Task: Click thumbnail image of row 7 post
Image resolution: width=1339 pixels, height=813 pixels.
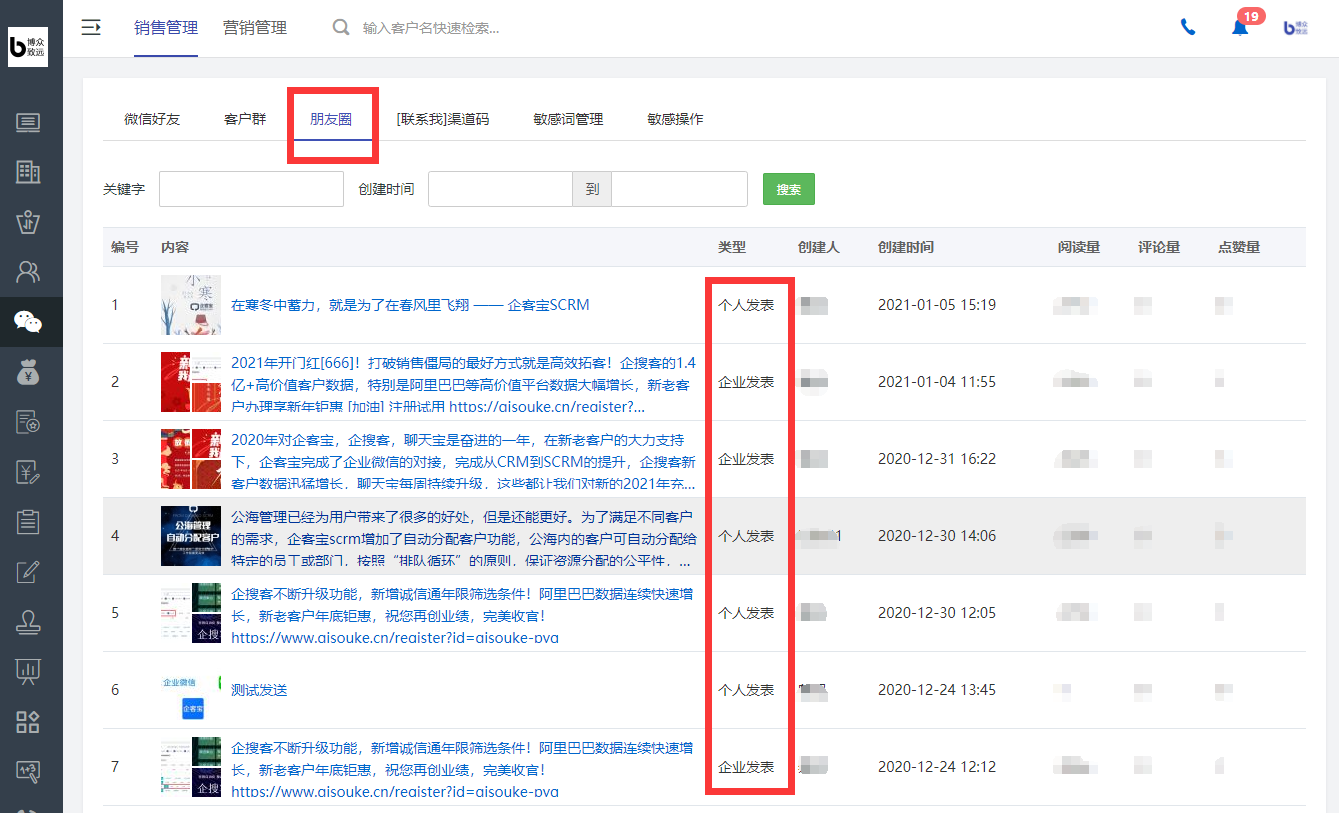Action: tap(191, 767)
